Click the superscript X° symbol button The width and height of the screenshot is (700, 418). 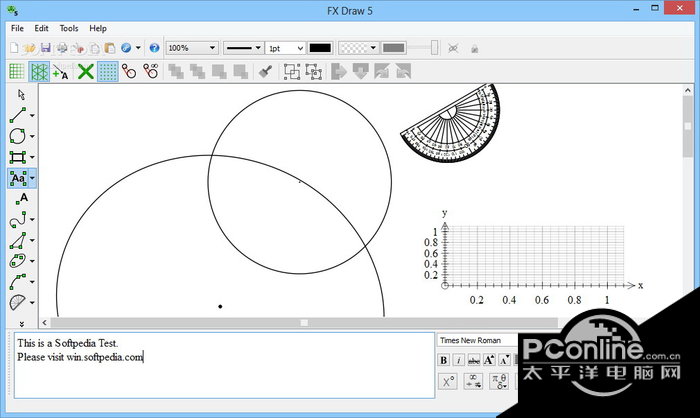[448, 380]
